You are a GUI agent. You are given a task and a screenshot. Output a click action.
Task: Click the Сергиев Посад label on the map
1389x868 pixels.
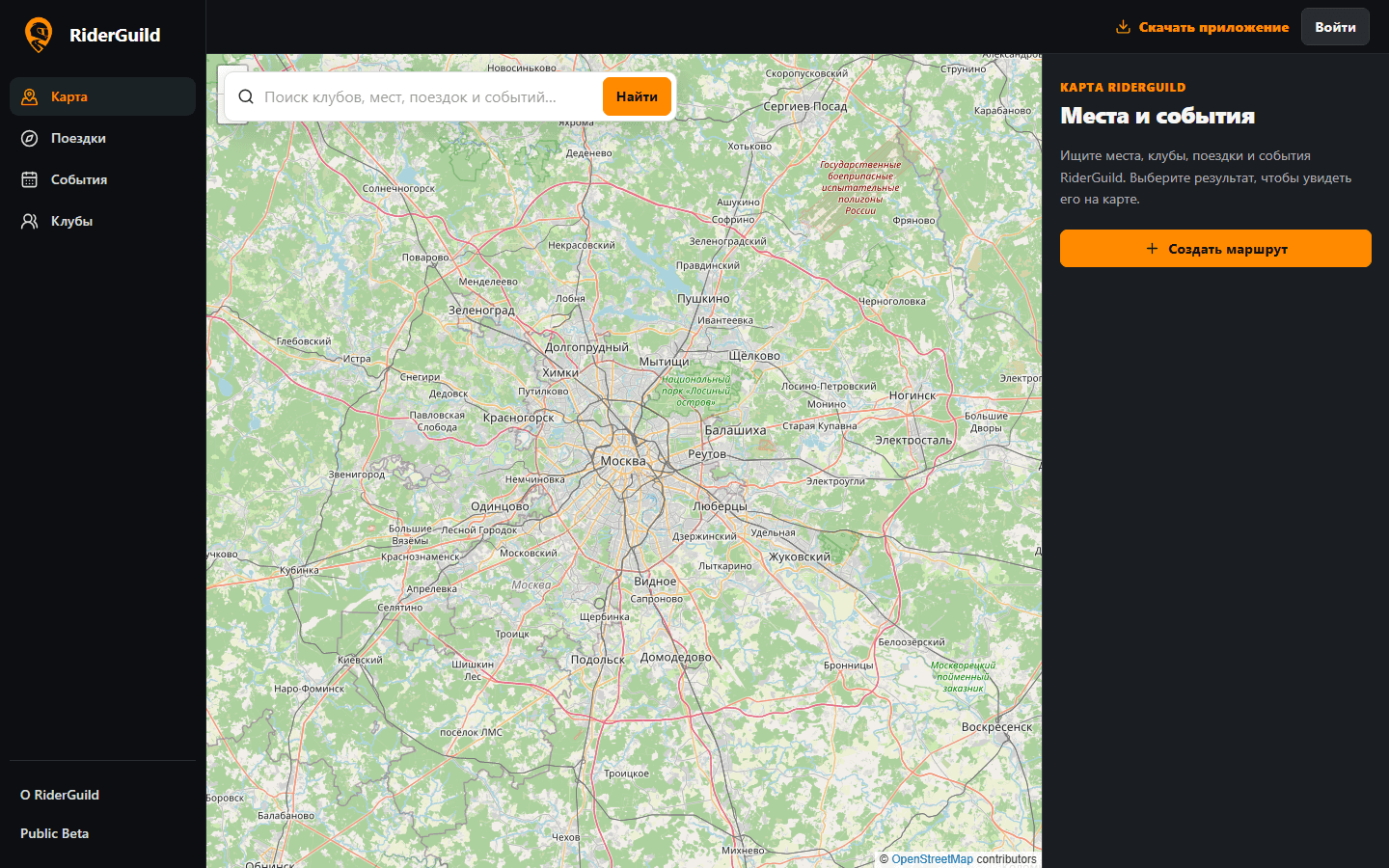click(805, 106)
